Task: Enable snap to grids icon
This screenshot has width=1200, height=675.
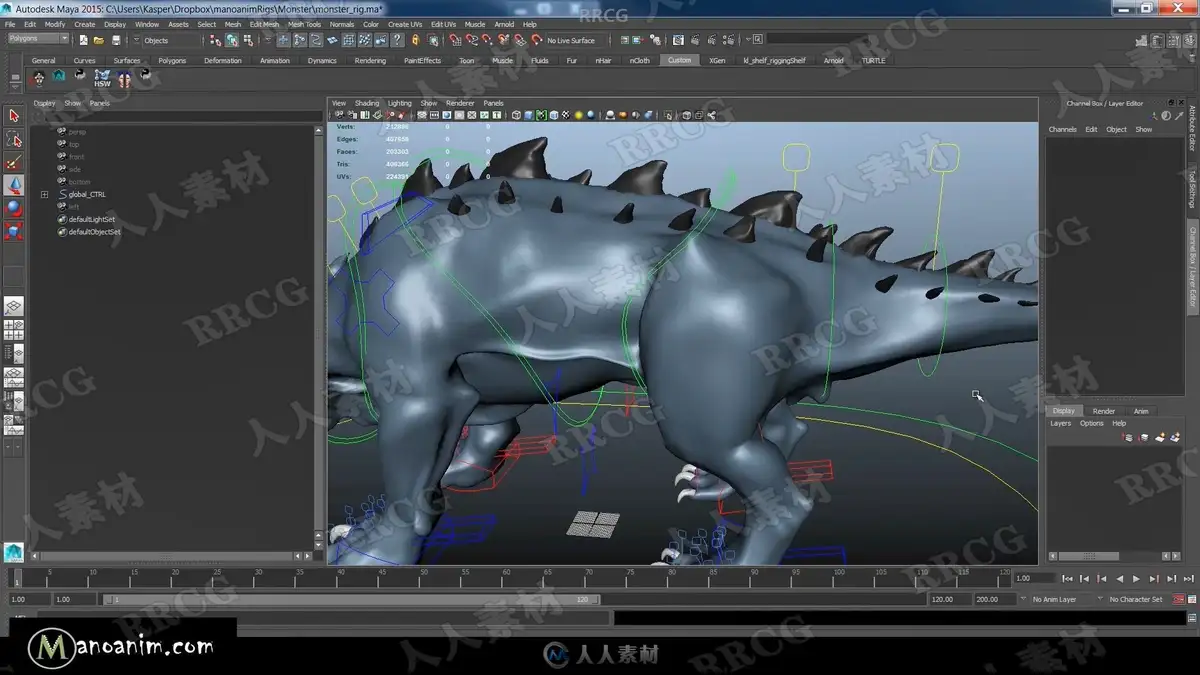Action: click(x=348, y=40)
